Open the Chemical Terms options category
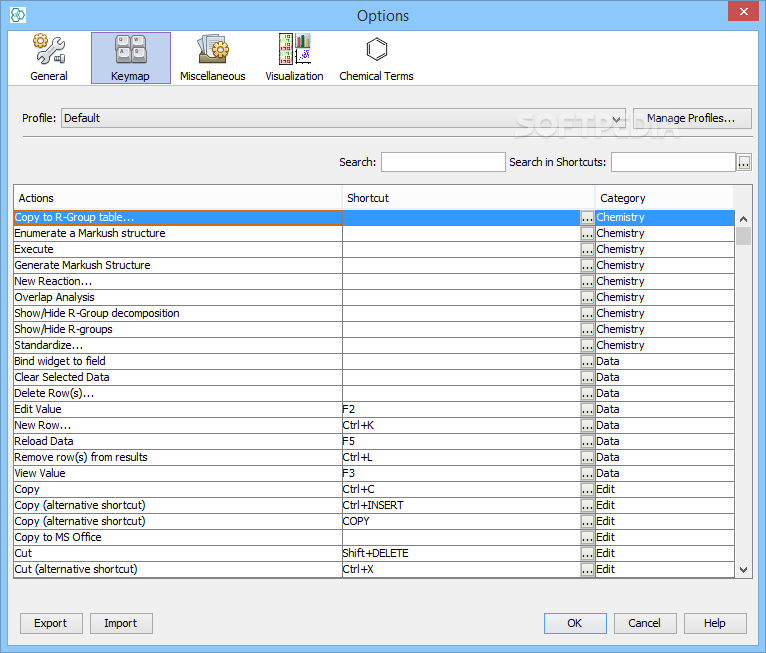The height and width of the screenshot is (653, 766). coord(376,58)
